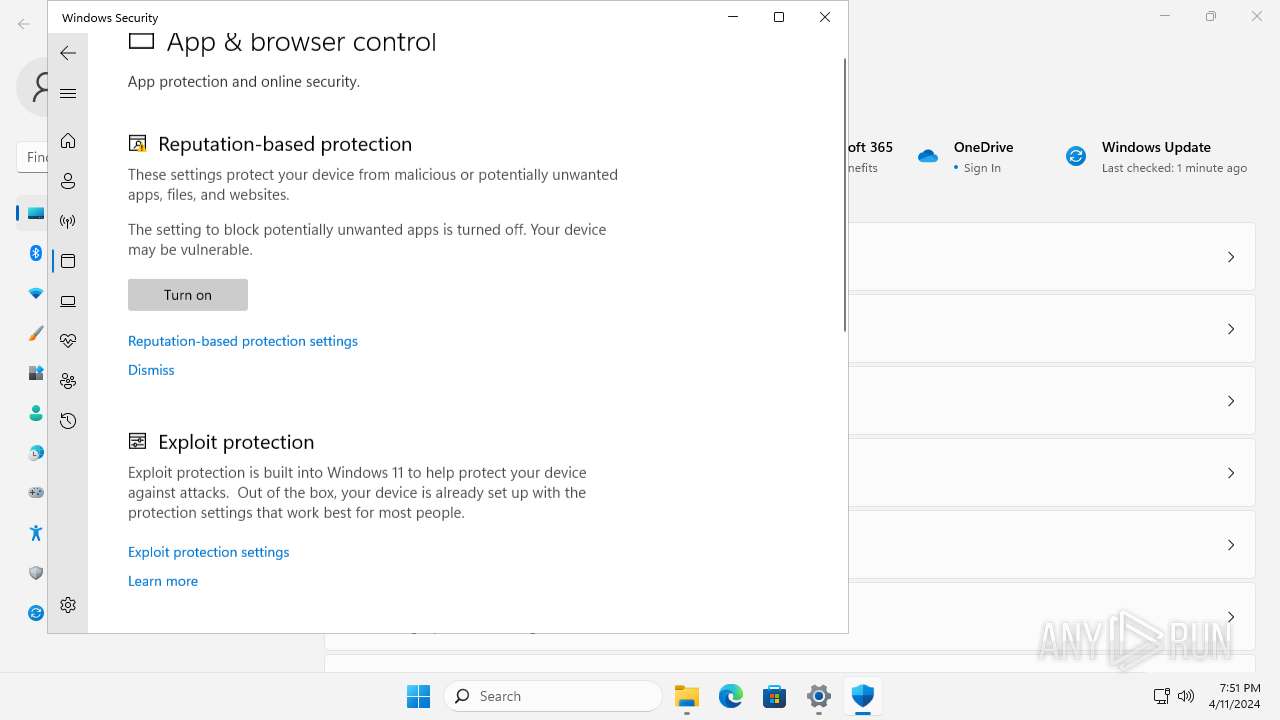Open Protection history clock icon
This screenshot has width=1280, height=720.
click(68, 421)
